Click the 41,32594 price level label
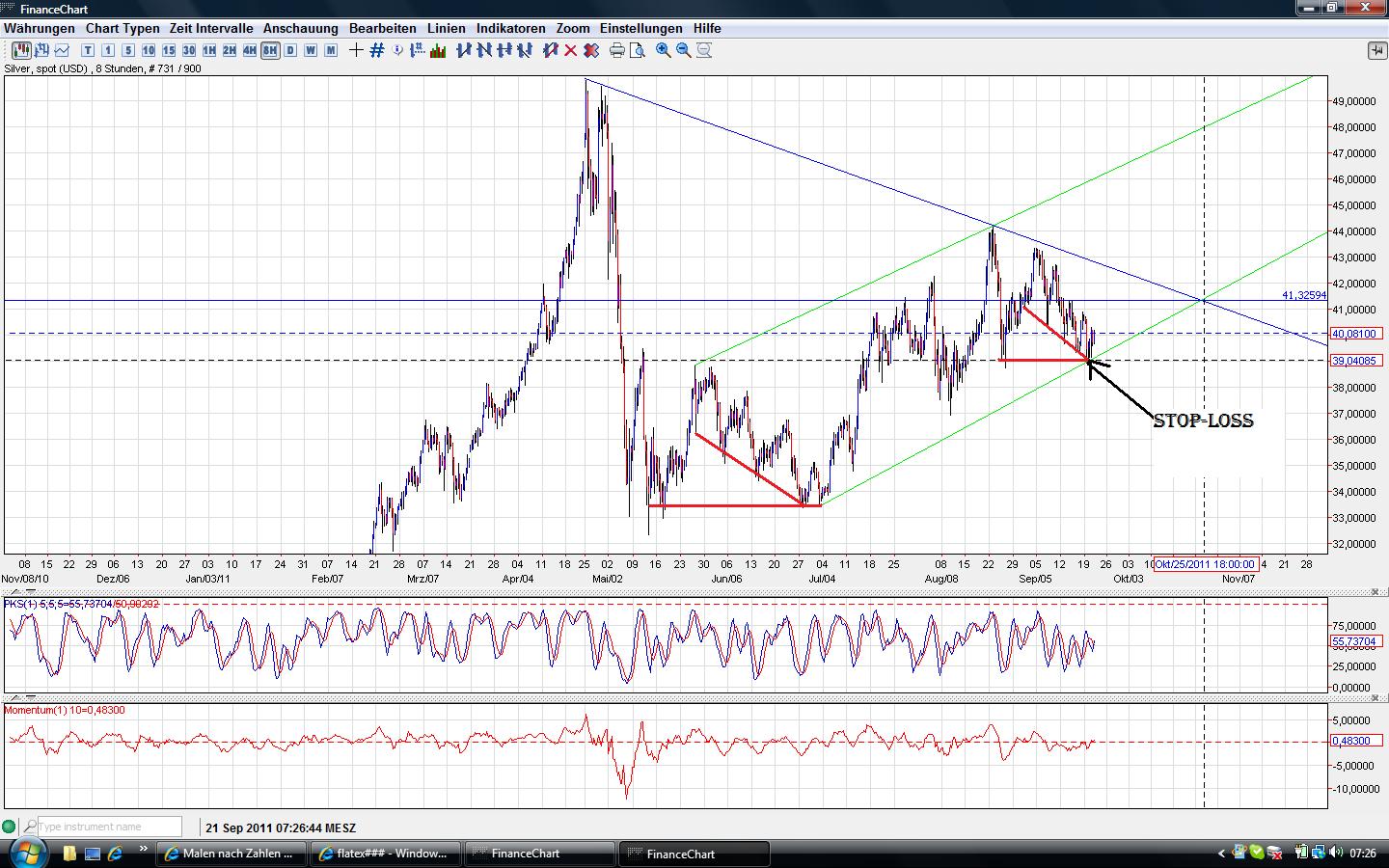 pyautogui.click(x=1304, y=295)
